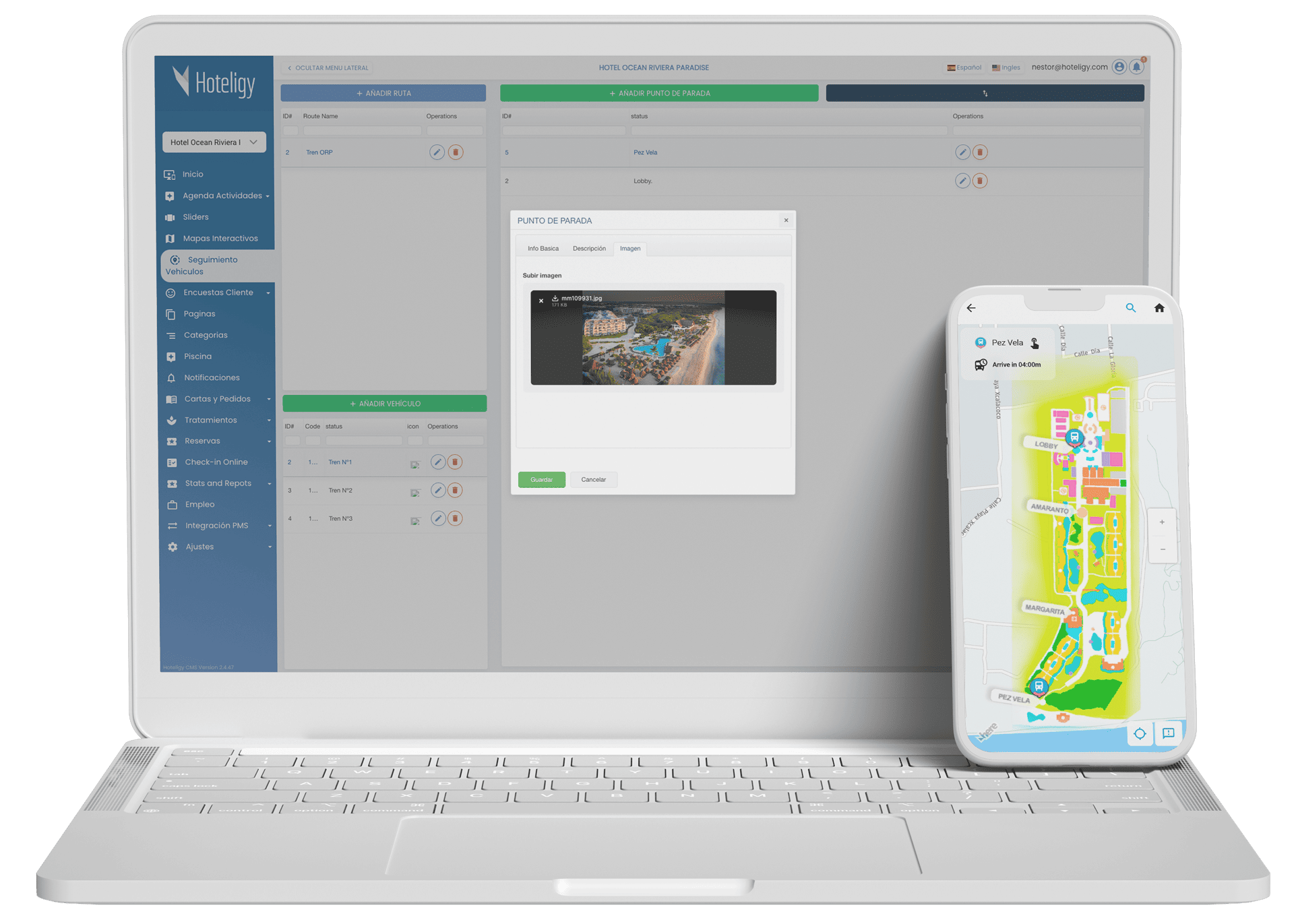Expand Ajustes menu
Image resolution: width=1294 pixels, height=924 pixels.
(218, 547)
